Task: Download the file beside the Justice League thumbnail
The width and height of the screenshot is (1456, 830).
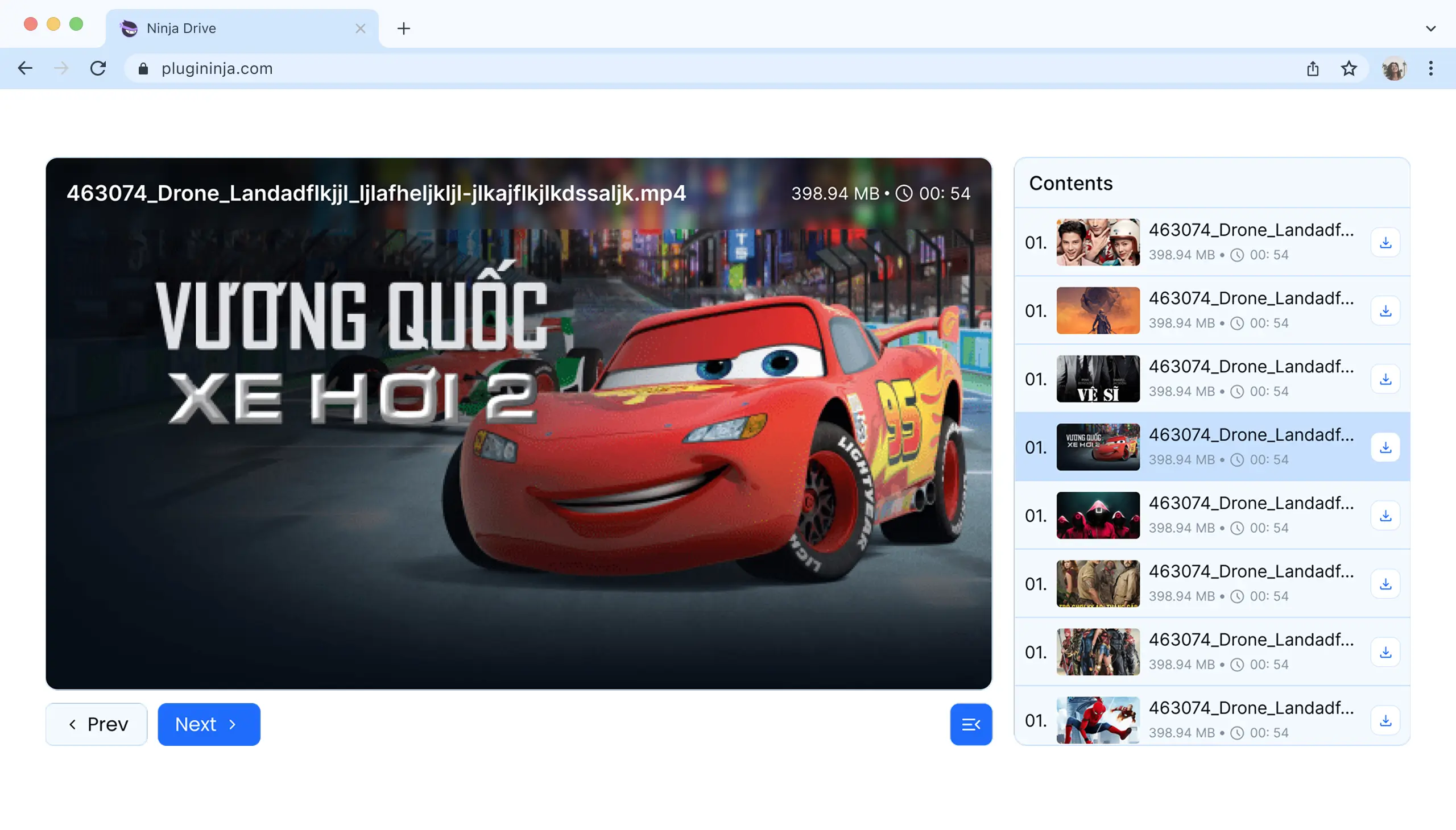Action: (x=1385, y=652)
